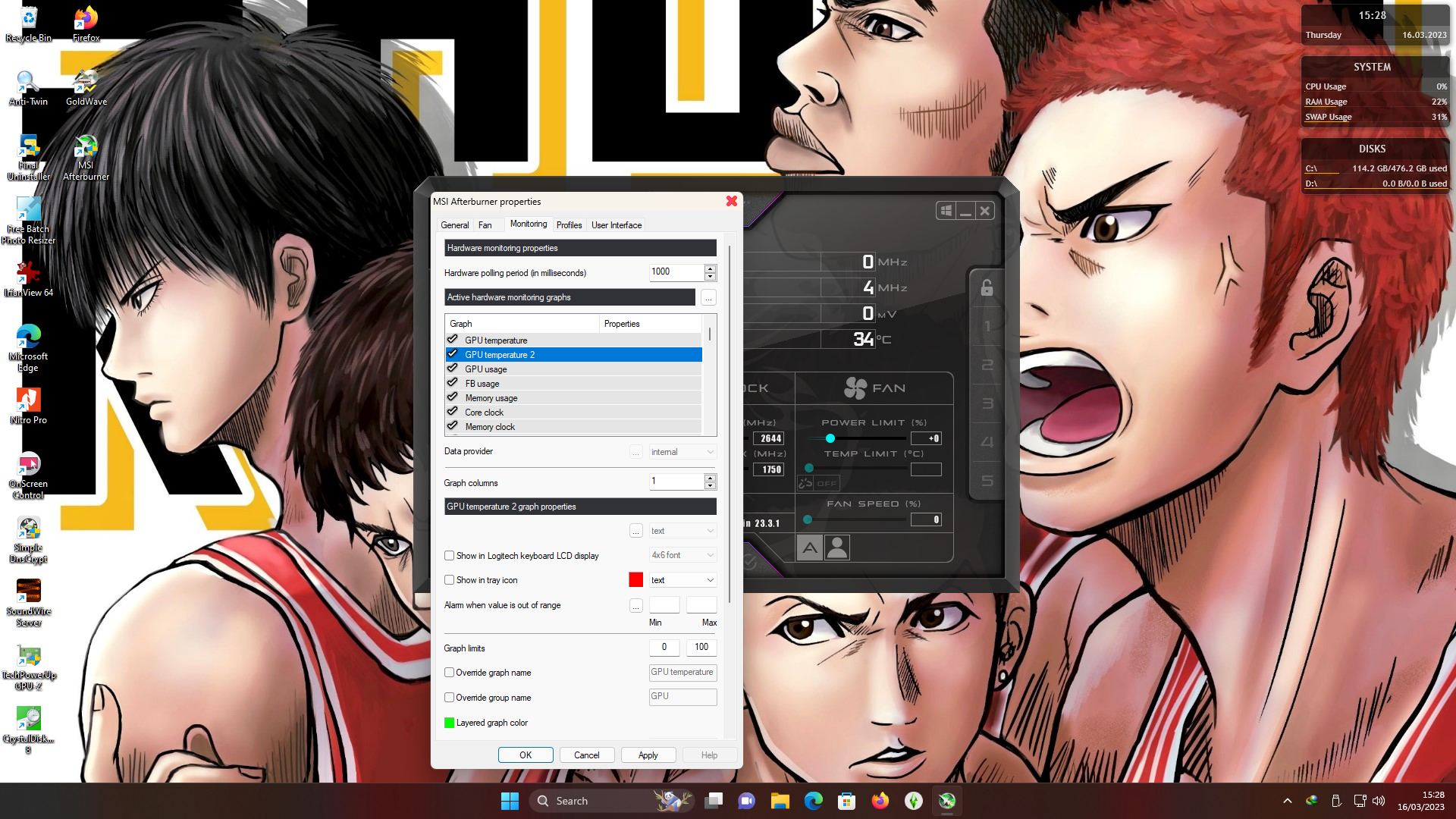Enable Show in Logitech keyboard LCD display

coord(450,556)
